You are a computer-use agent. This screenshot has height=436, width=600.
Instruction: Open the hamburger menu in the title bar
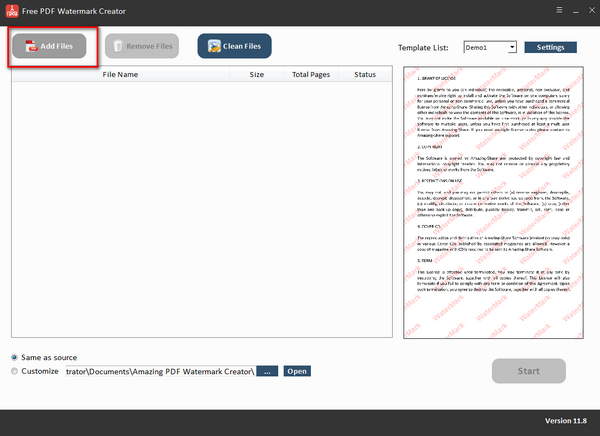(x=559, y=10)
